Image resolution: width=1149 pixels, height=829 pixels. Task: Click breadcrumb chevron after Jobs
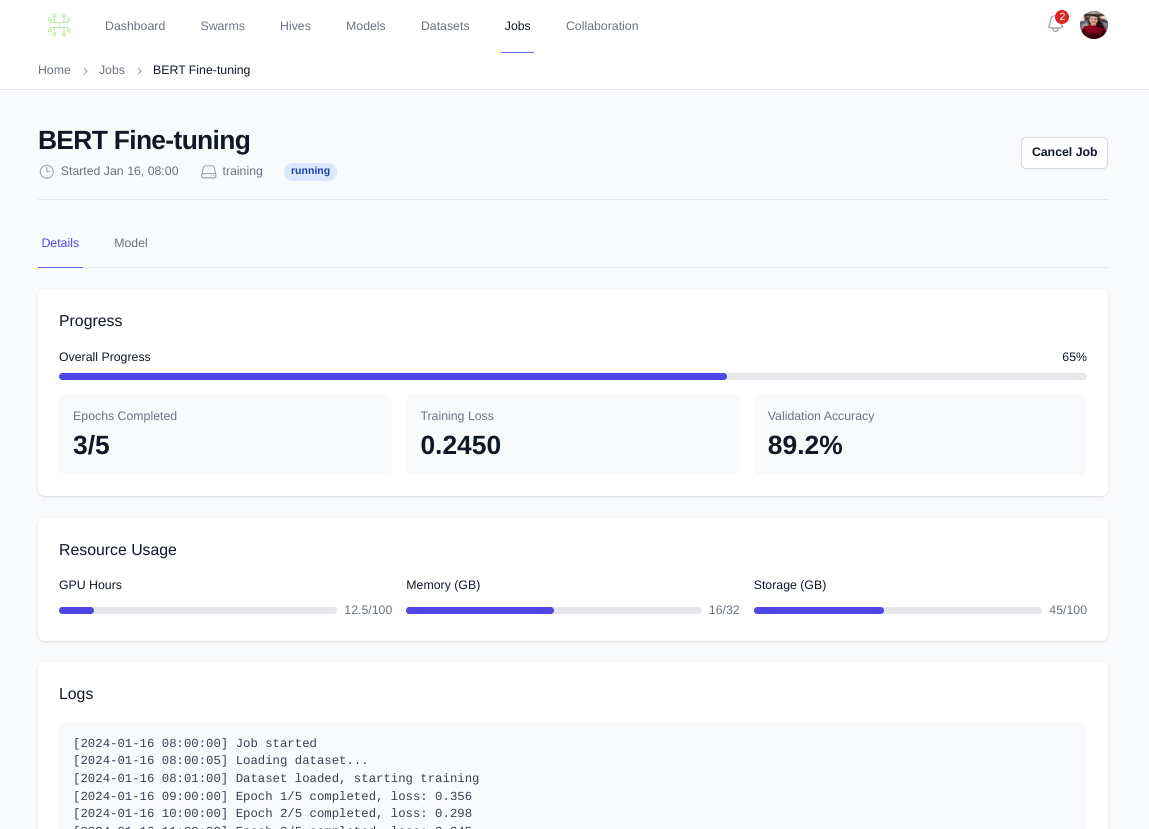(139, 71)
